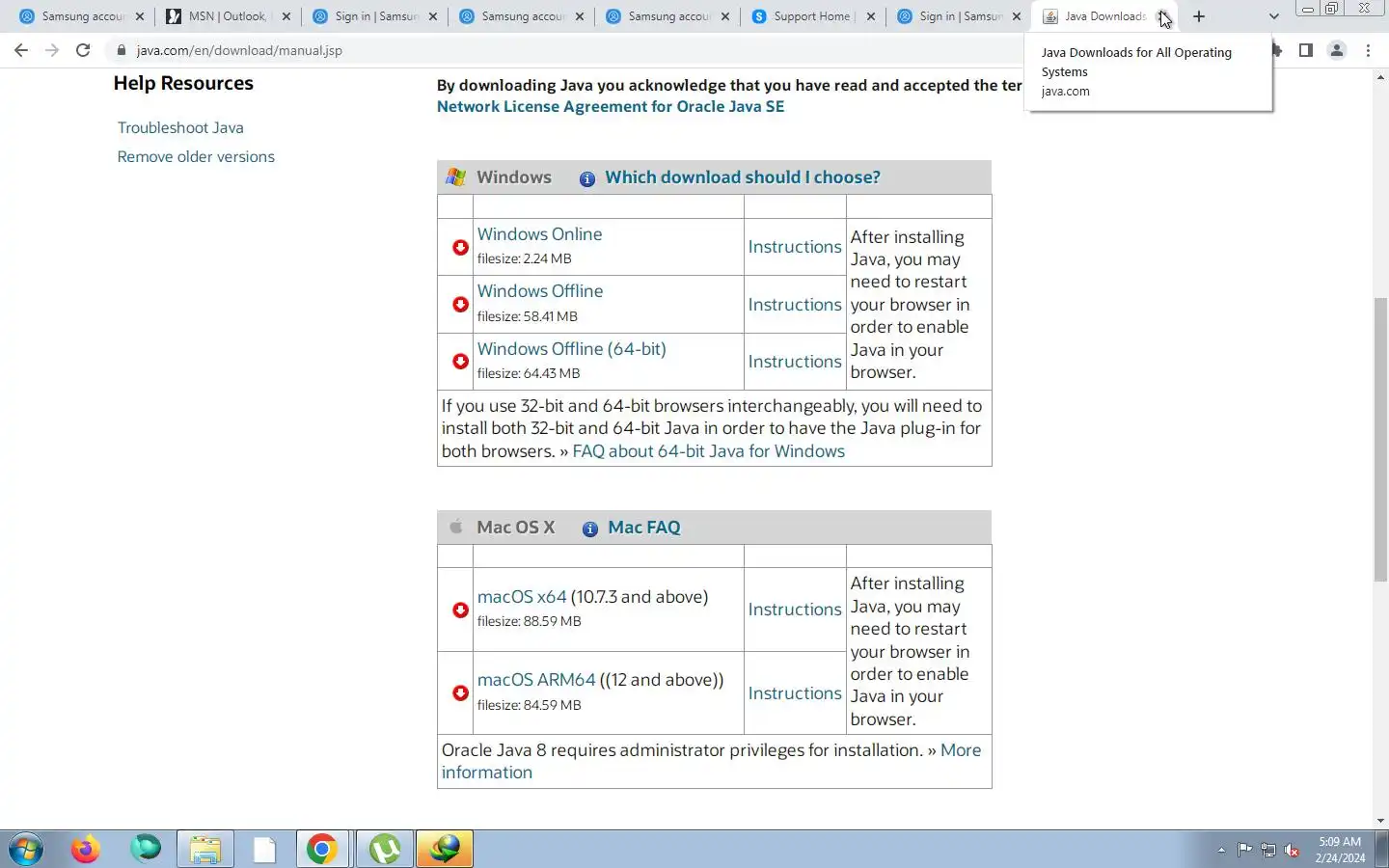Switch to Sign in Samsung tab before Java tab
1389x868 pixels.
coord(958,16)
